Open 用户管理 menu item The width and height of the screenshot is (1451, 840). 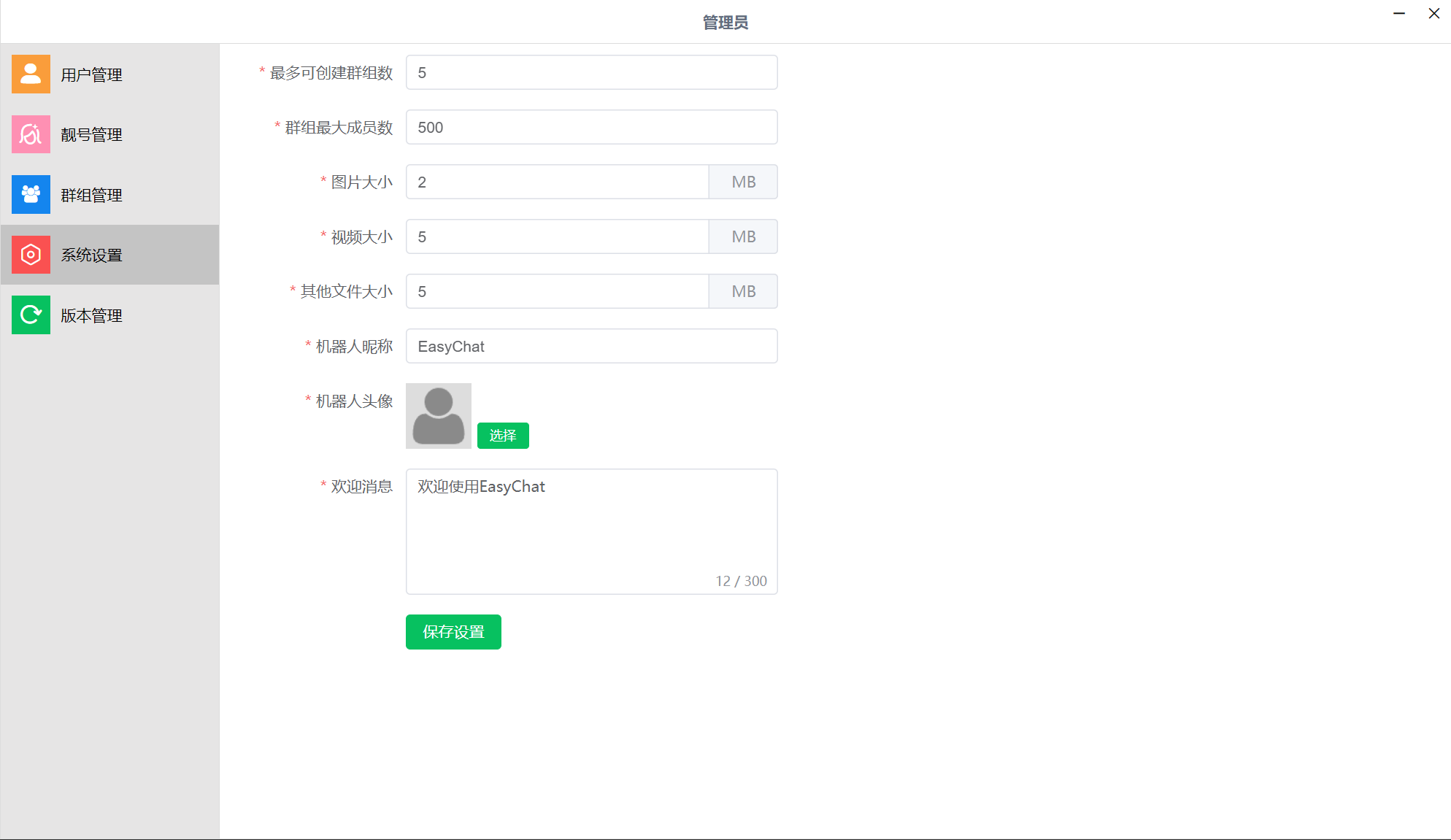point(91,74)
